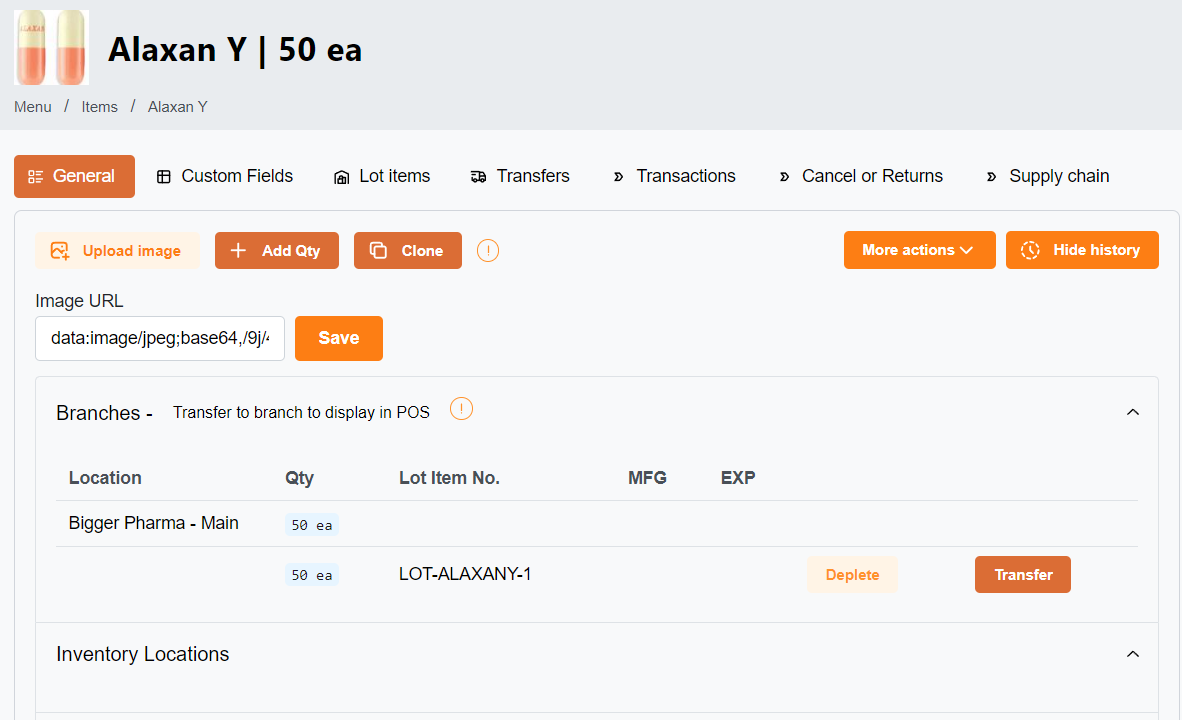Viewport: 1182px width, 720px height.
Task: Click Transfer for LOT-ALAXANY-1
Action: pyautogui.click(x=1023, y=574)
